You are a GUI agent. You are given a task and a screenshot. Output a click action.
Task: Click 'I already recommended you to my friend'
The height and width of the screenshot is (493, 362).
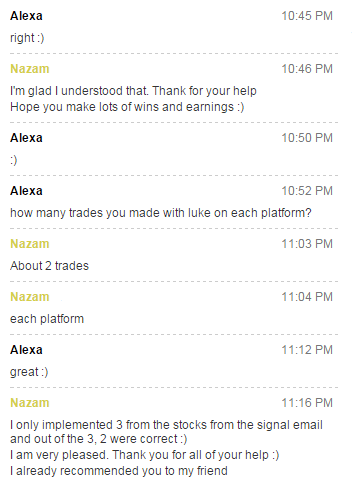coord(119,471)
